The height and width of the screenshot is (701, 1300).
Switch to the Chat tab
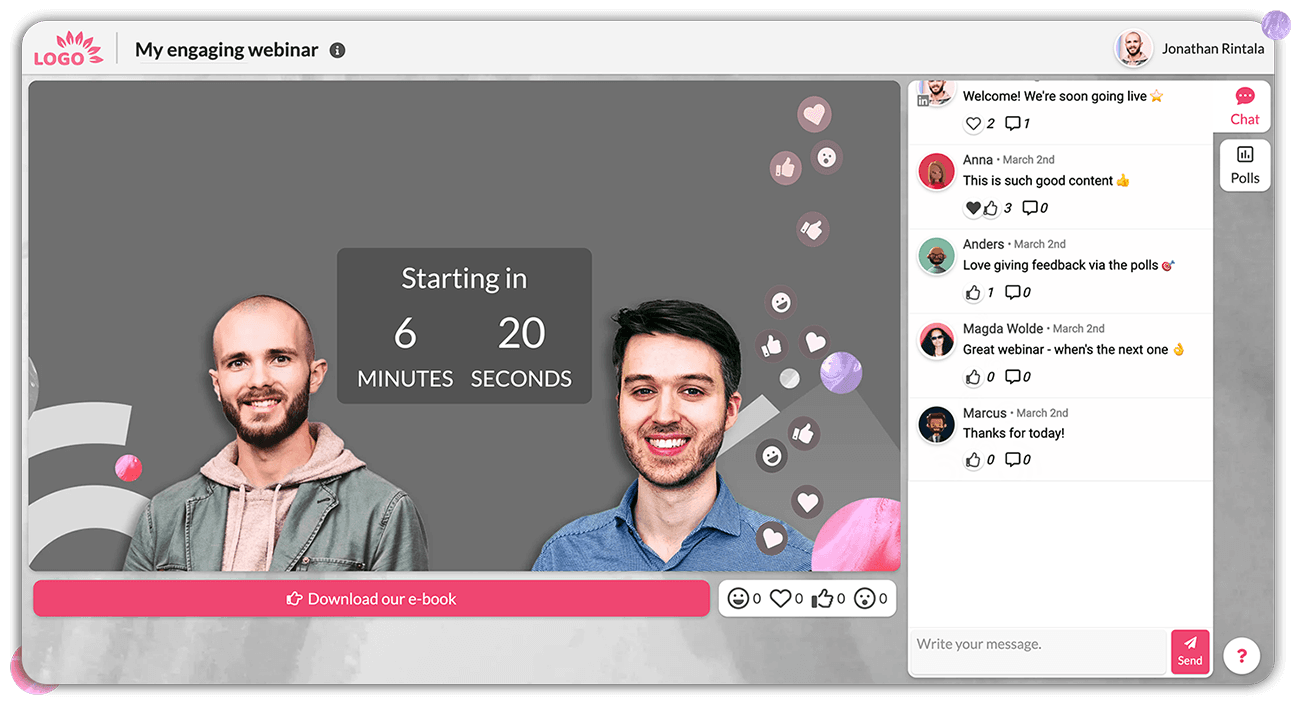(x=1244, y=106)
